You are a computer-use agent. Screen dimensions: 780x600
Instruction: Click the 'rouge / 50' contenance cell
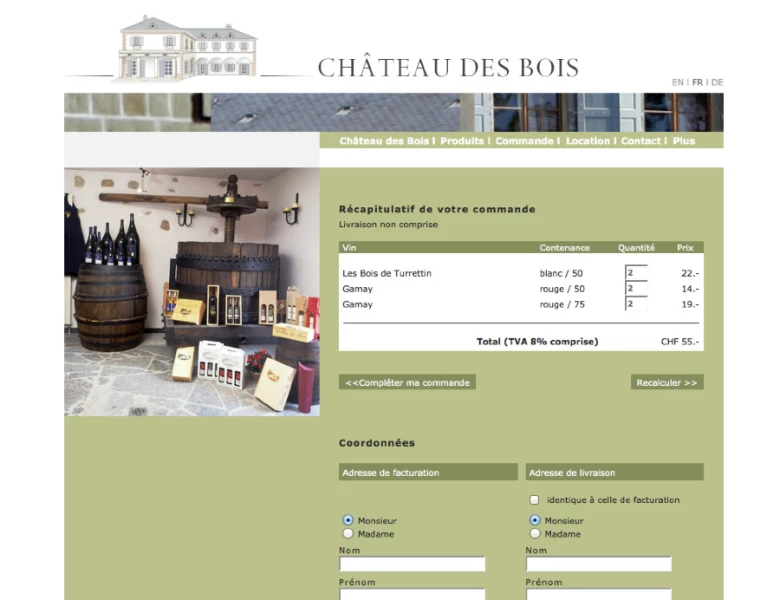click(562, 289)
